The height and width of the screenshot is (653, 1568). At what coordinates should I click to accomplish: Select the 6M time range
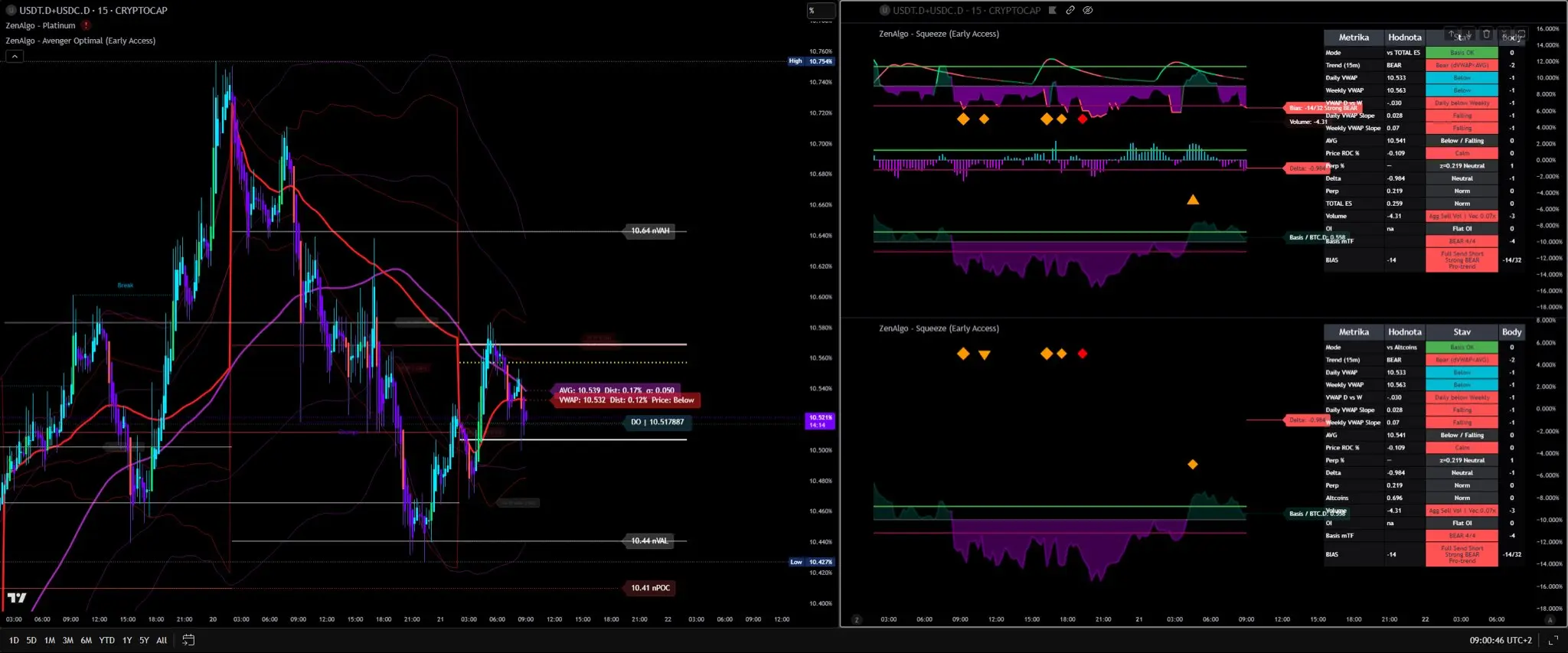click(87, 640)
